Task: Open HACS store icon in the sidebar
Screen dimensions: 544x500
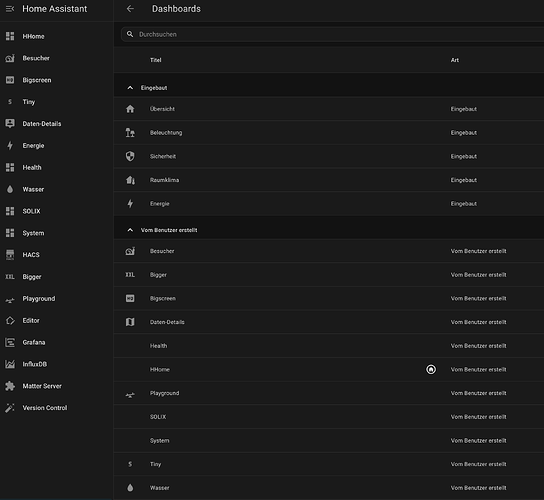Action: pos(10,255)
